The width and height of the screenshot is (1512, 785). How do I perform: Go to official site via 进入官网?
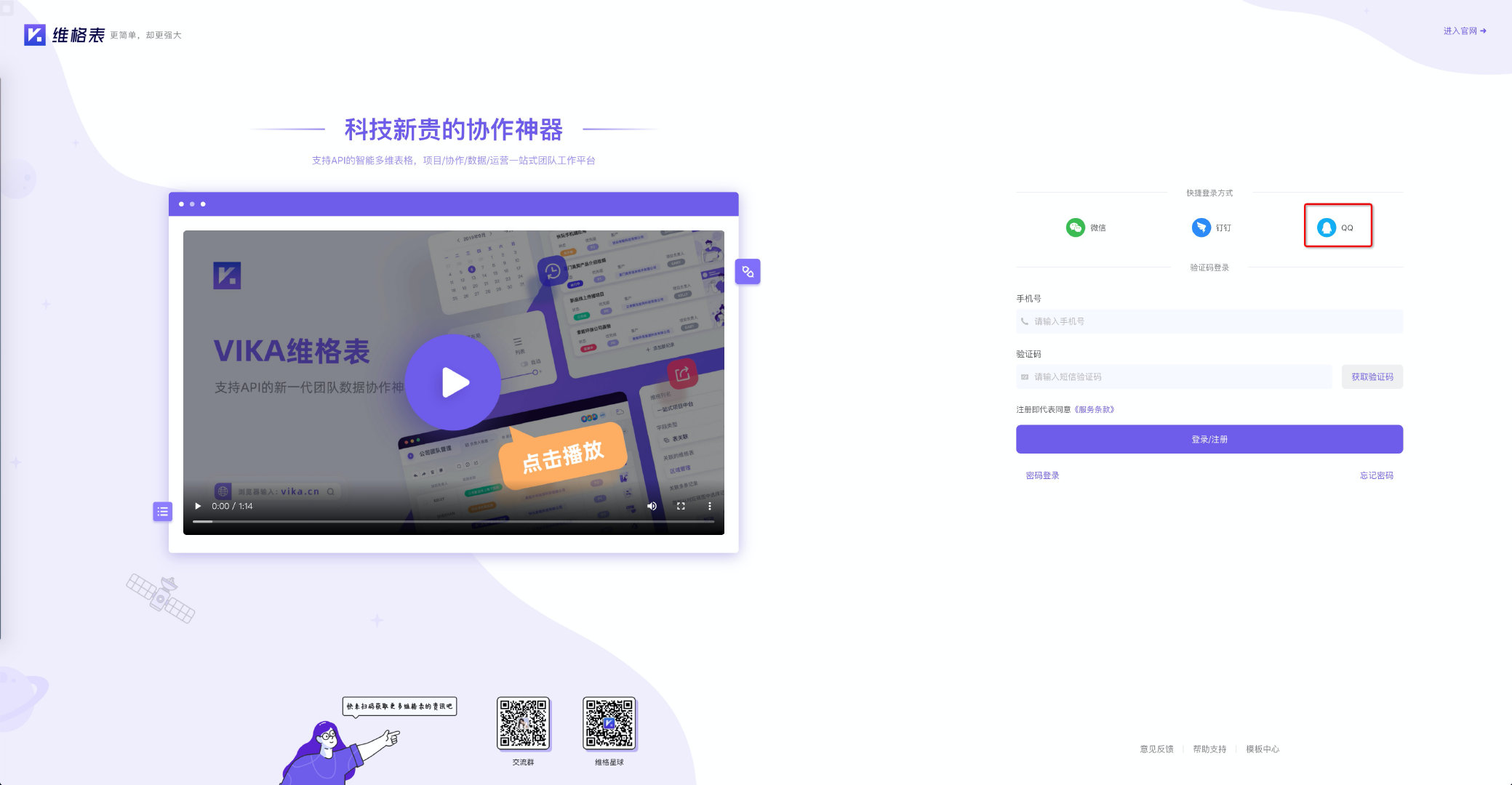pos(1464,31)
